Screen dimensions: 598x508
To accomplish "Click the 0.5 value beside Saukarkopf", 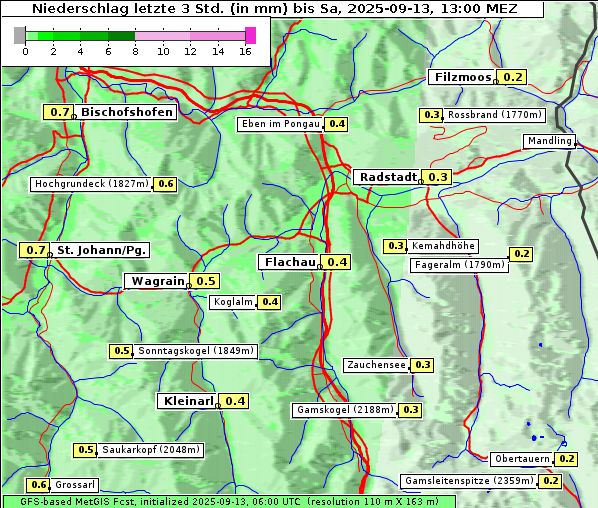I will pyautogui.click(x=85, y=450).
